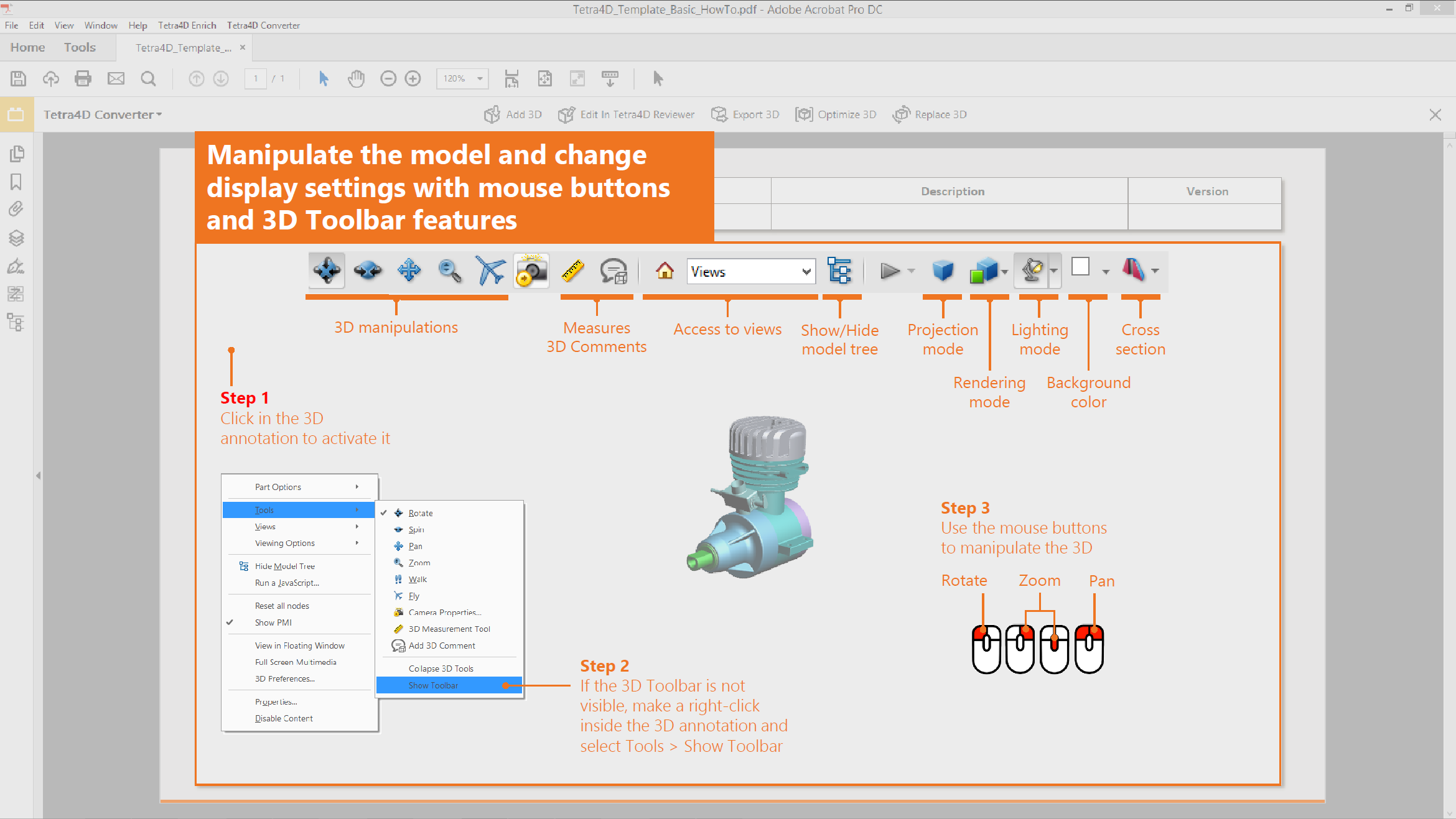The image size is (1456, 819).
Task: Open the Signatures pen panel
Action: [x=16, y=266]
